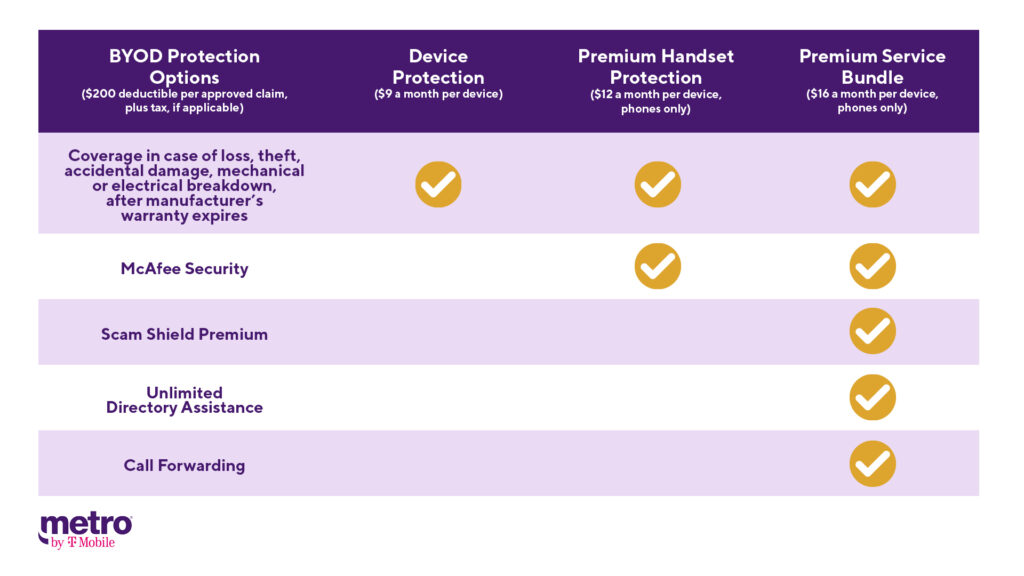The height and width of the screenshot is (576, 1024).
Task: Click the Call Forwarding row label
Action: (184, 465)
